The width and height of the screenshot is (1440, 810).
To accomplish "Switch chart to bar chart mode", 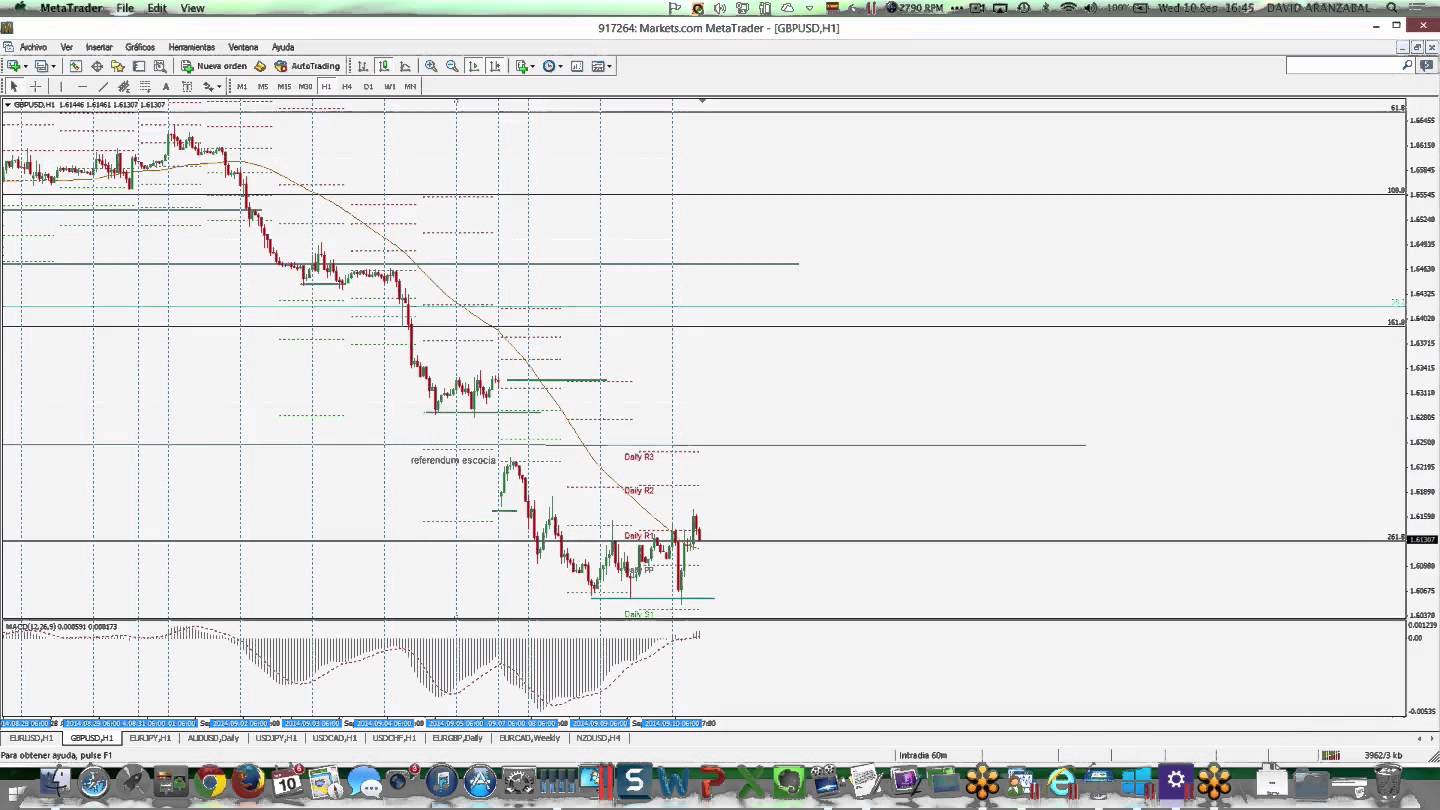I will pyautogui.click(x=363, y=66).
